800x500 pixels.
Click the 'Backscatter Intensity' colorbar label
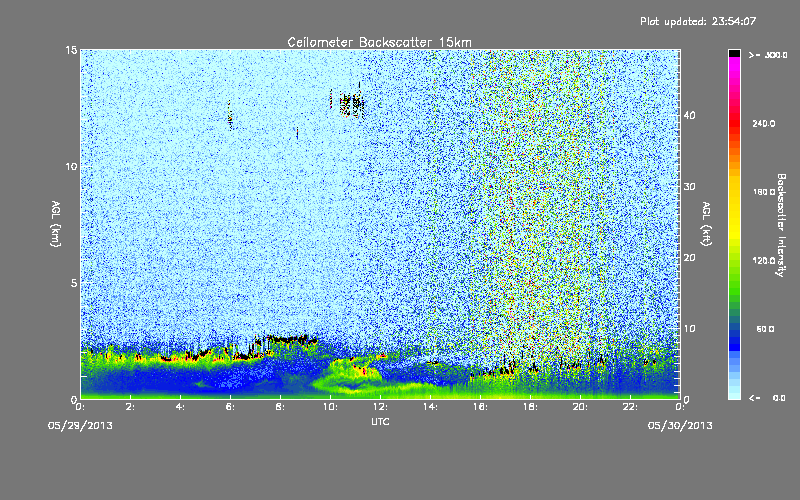click(x=781, y=225)
